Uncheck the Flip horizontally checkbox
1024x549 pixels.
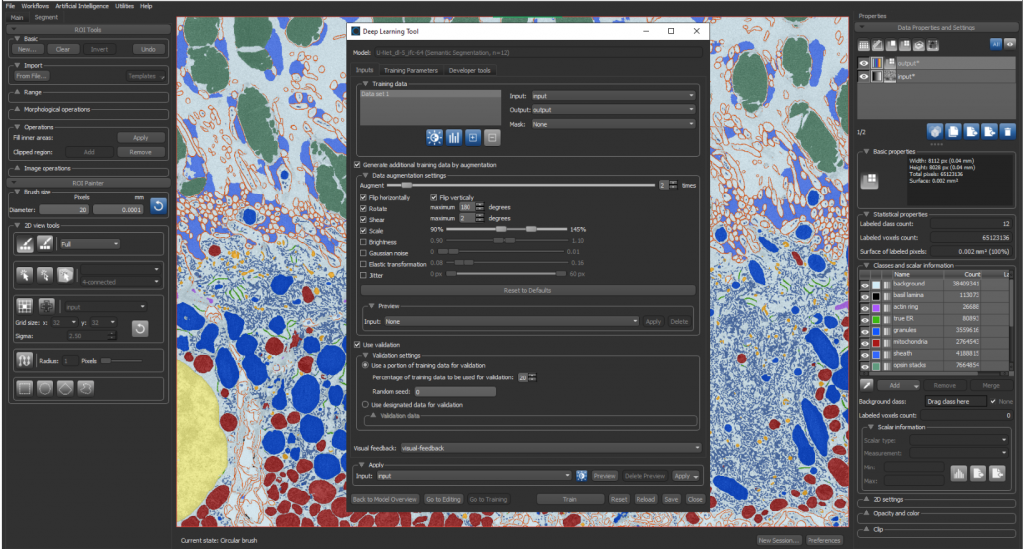coord(364,197)
